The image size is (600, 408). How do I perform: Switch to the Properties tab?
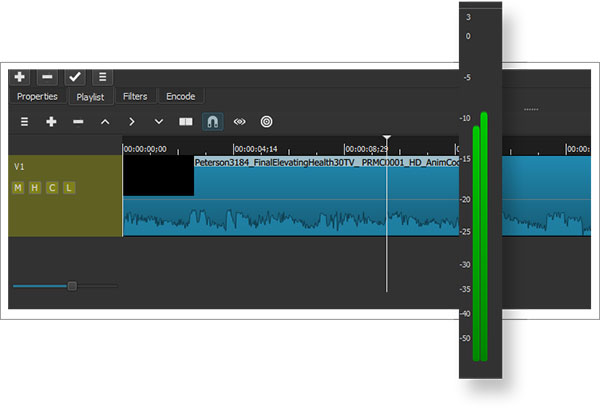point(37,96)
